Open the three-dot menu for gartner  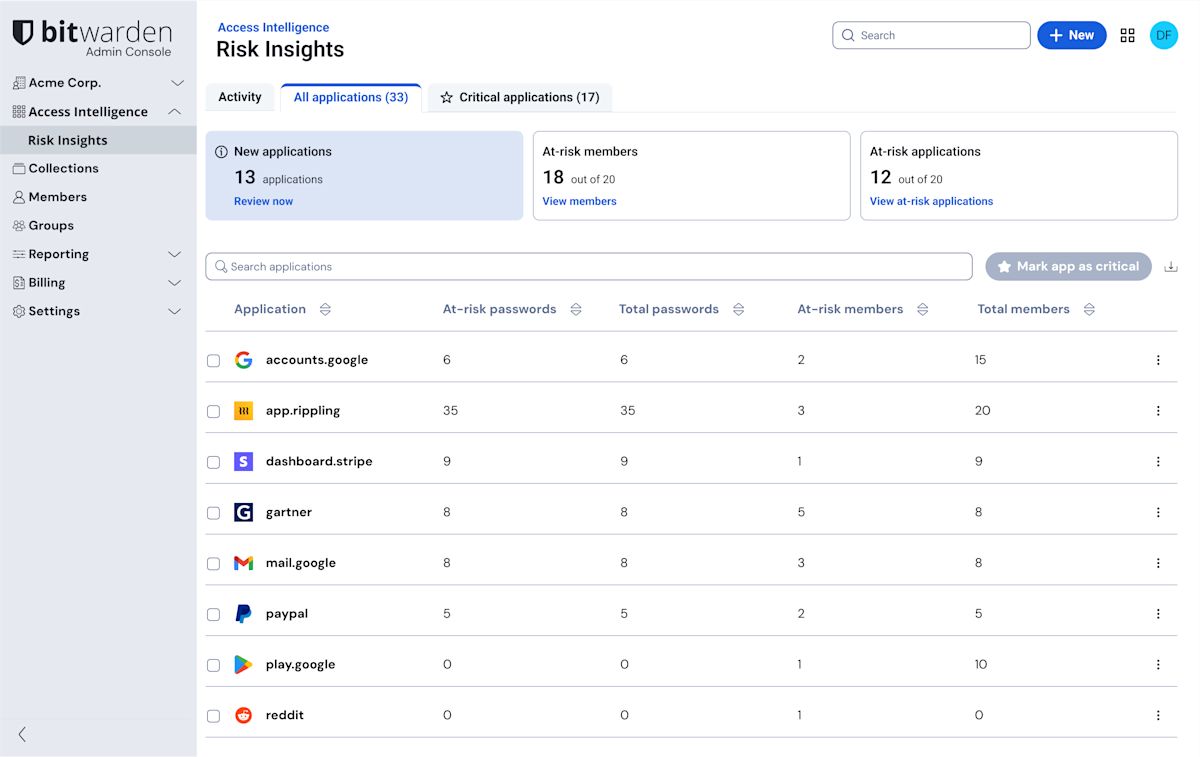coord(1158,512)
